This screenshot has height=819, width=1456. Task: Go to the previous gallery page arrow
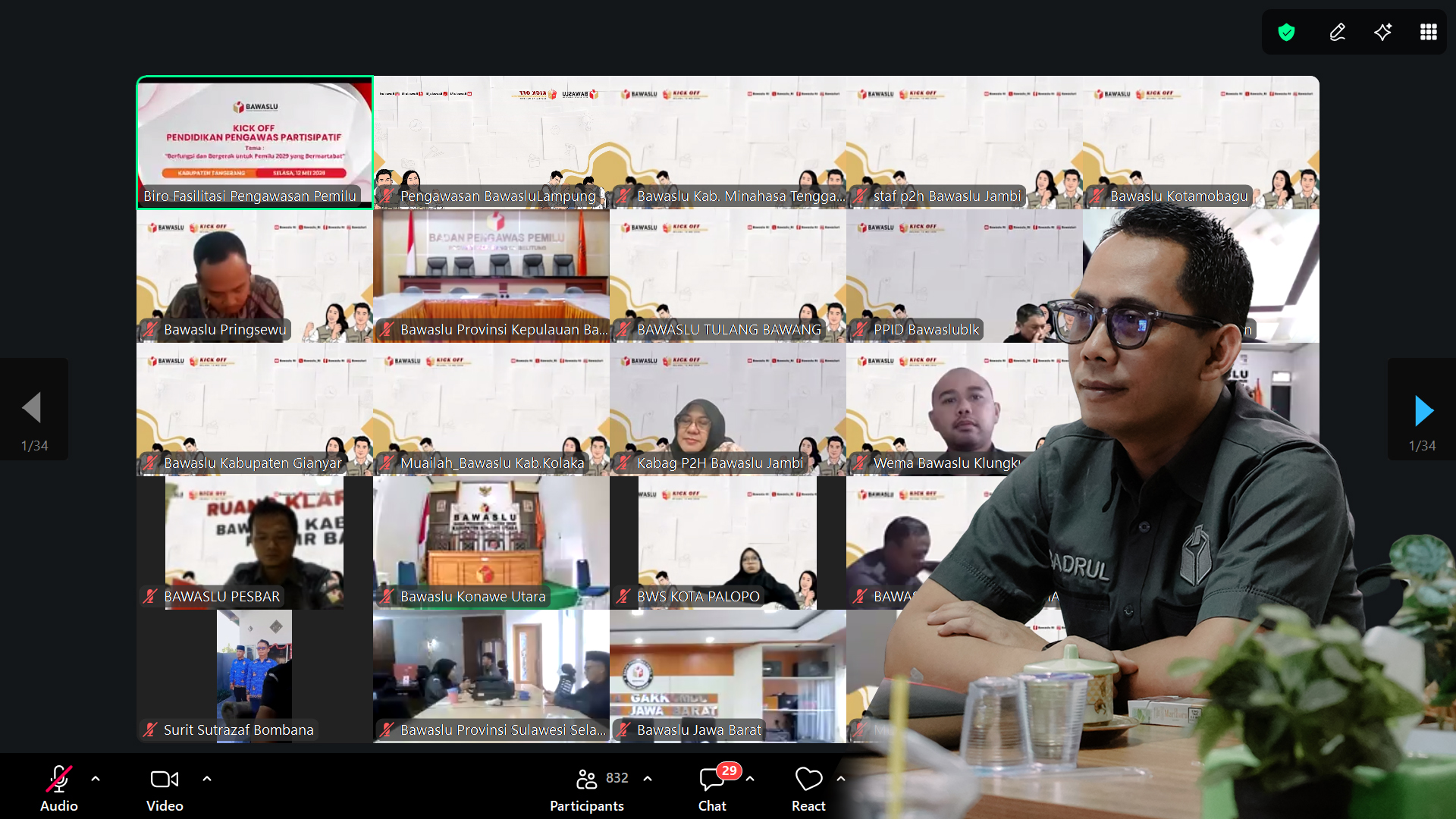point(32,408)
